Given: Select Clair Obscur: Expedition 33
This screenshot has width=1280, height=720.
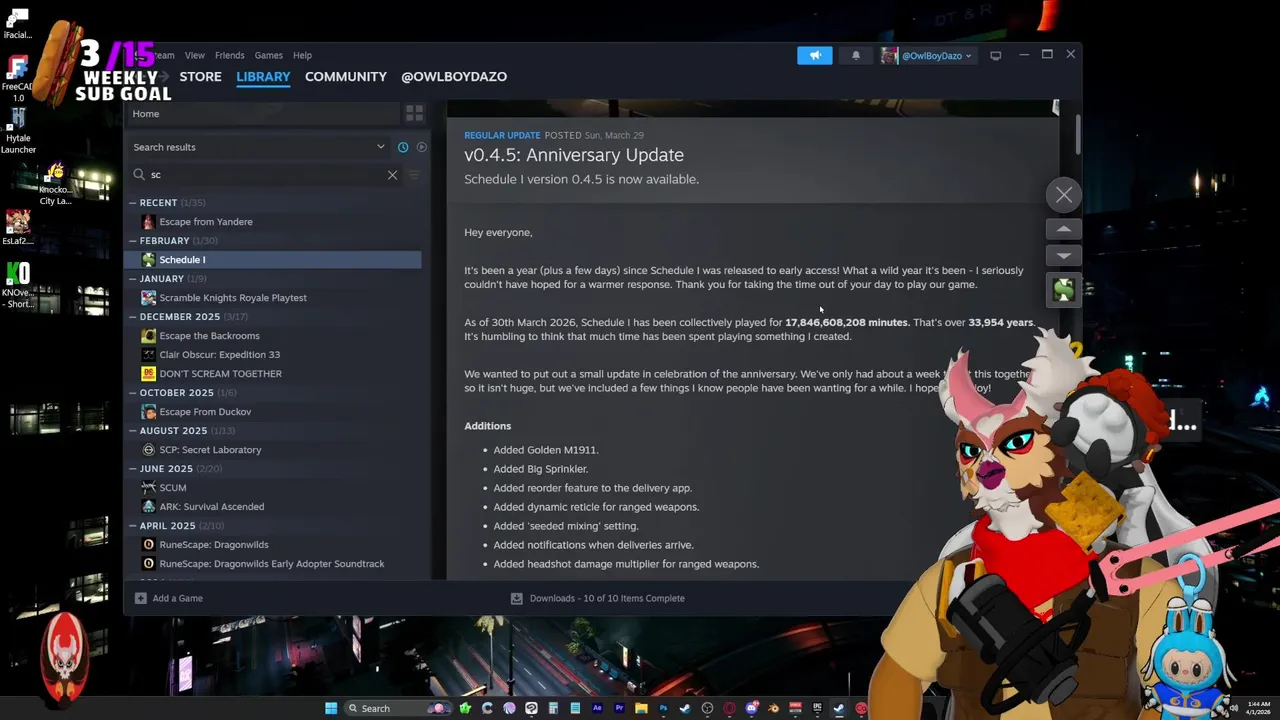Looking at the screenshot, I should 272,355.
